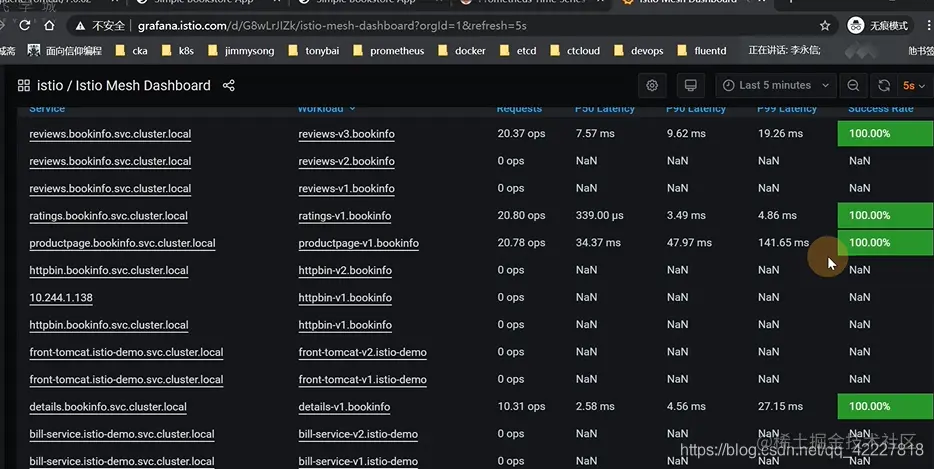Show the 不安全 site security warning
934x469 pixels.
click(100, 26)
